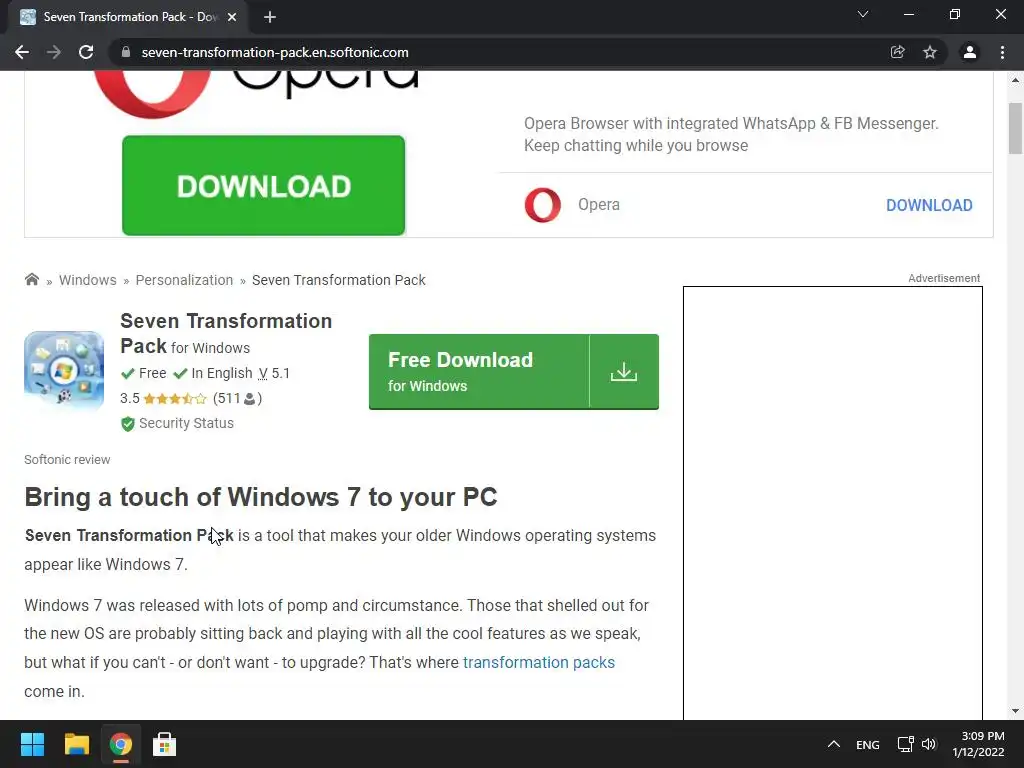Click the ENG language indicator
The width and height of the screenshot is (1024, 768).
pyautogui.click(x=867, y=744)
